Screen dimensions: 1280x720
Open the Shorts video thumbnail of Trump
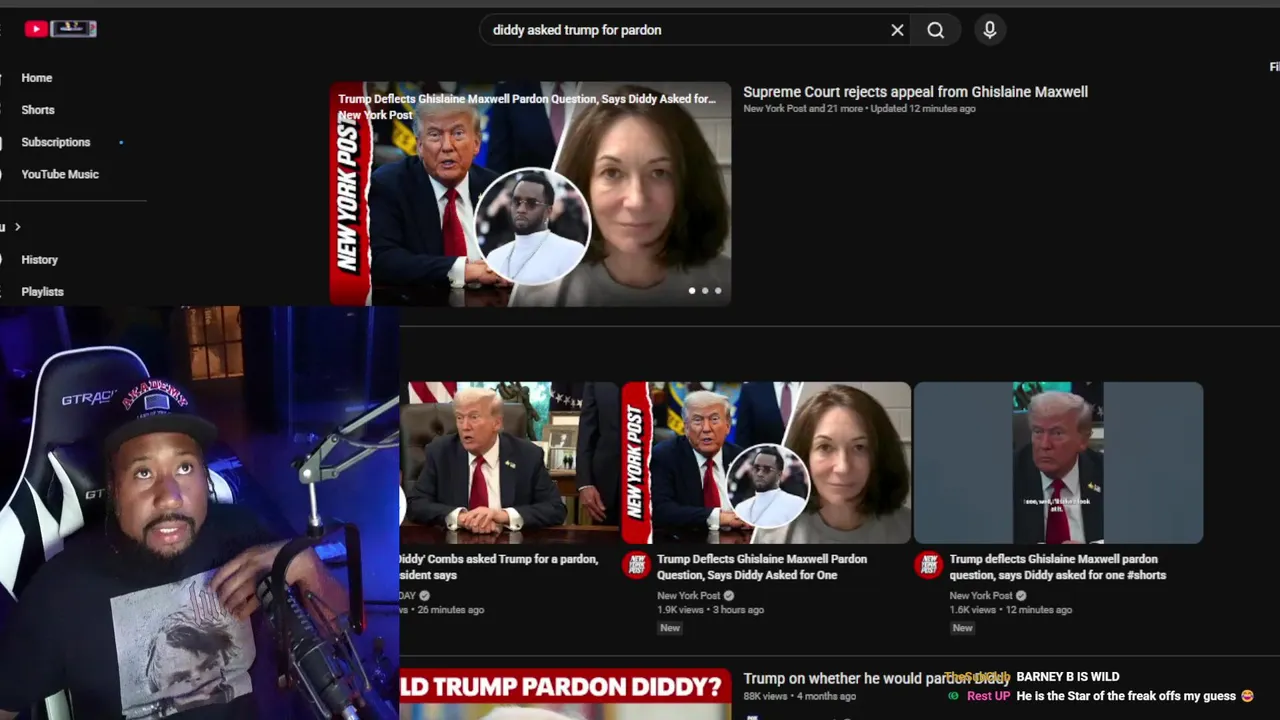(x=1058, y=463)
